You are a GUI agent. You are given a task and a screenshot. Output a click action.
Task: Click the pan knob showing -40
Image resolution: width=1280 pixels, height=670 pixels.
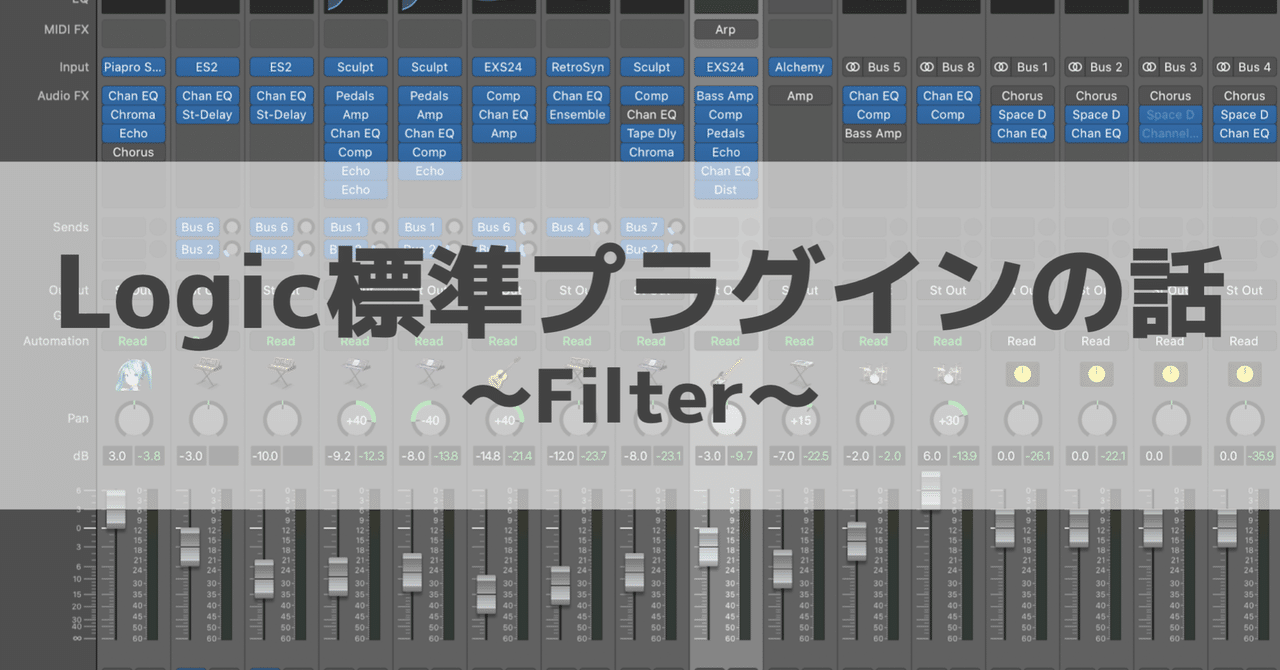click(x=429, y=420)
